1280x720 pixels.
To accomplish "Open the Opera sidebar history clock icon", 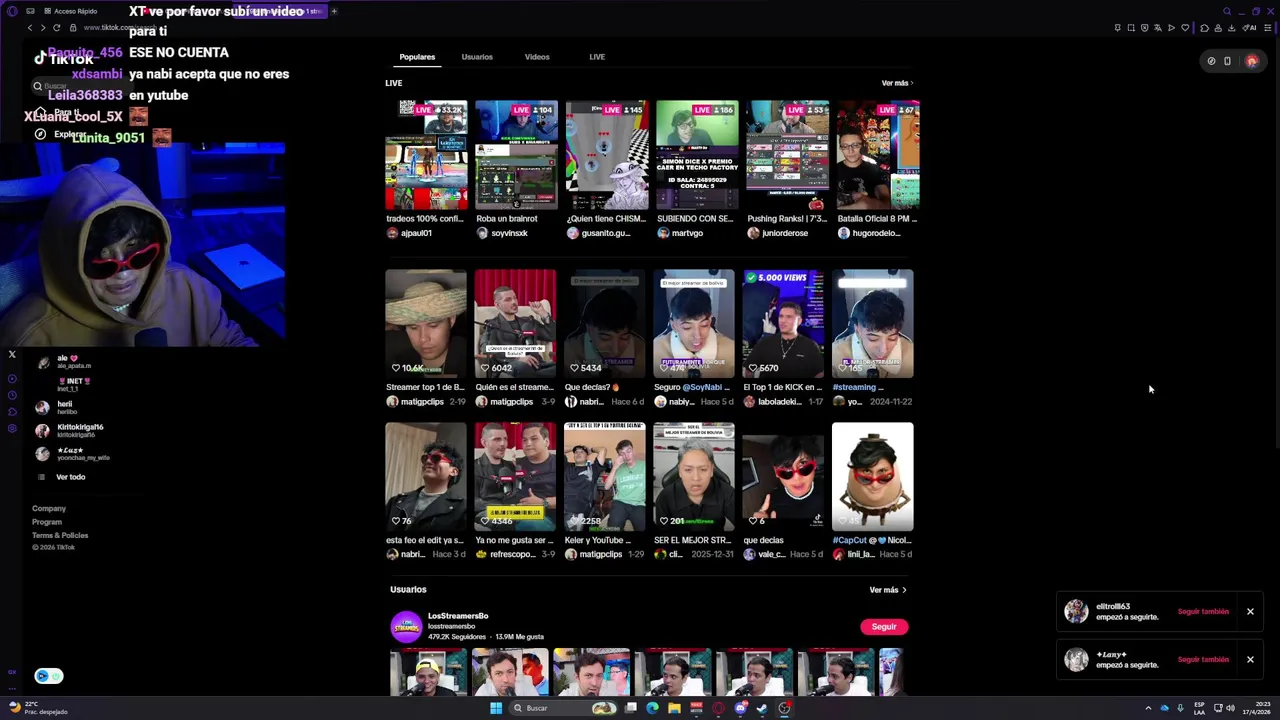I will click(x=12, y=395).
